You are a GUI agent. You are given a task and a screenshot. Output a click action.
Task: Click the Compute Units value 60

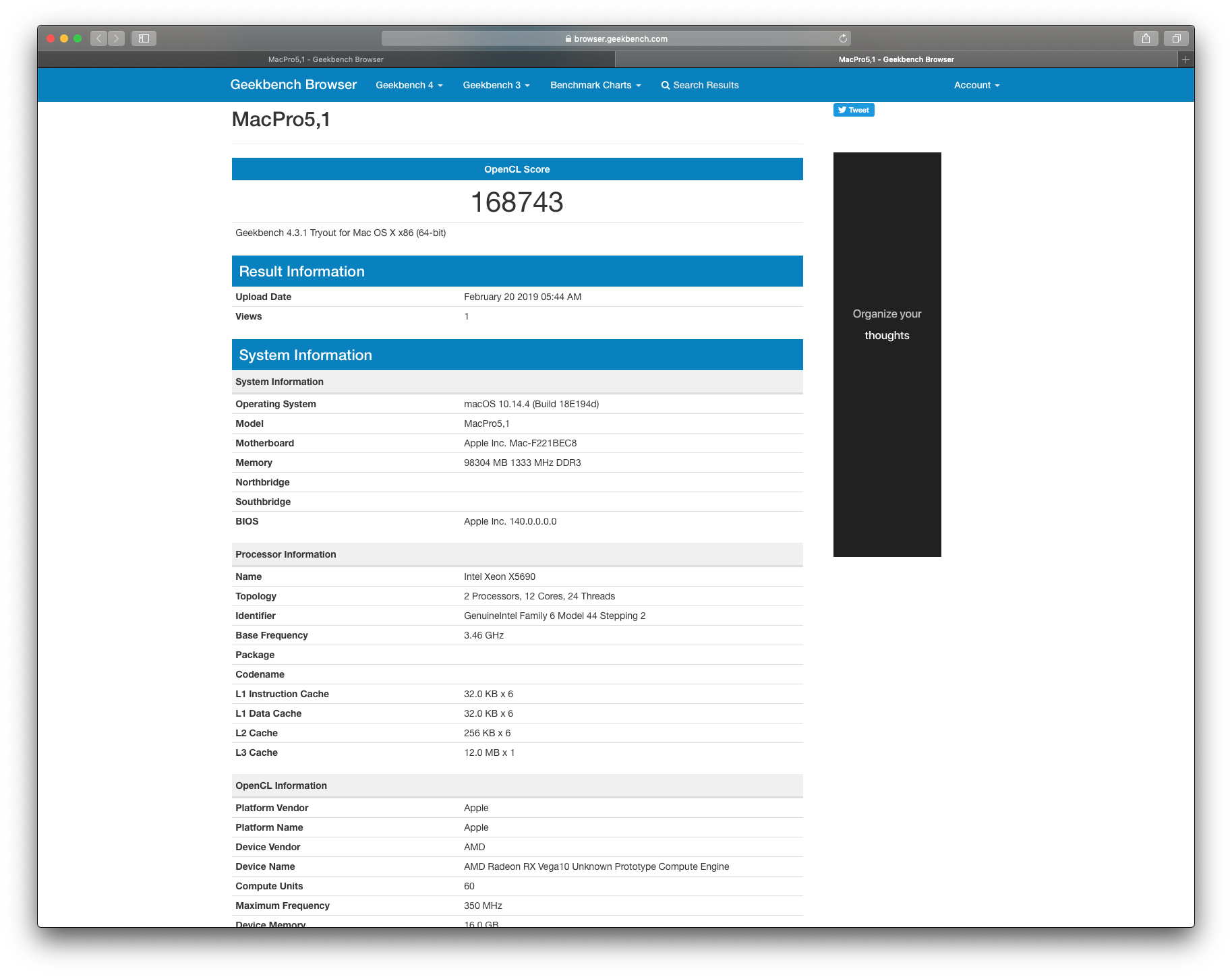469,886
